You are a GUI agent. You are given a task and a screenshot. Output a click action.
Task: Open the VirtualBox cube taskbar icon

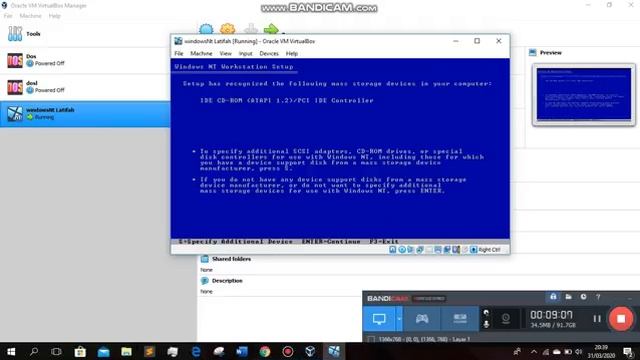point(310,351)
